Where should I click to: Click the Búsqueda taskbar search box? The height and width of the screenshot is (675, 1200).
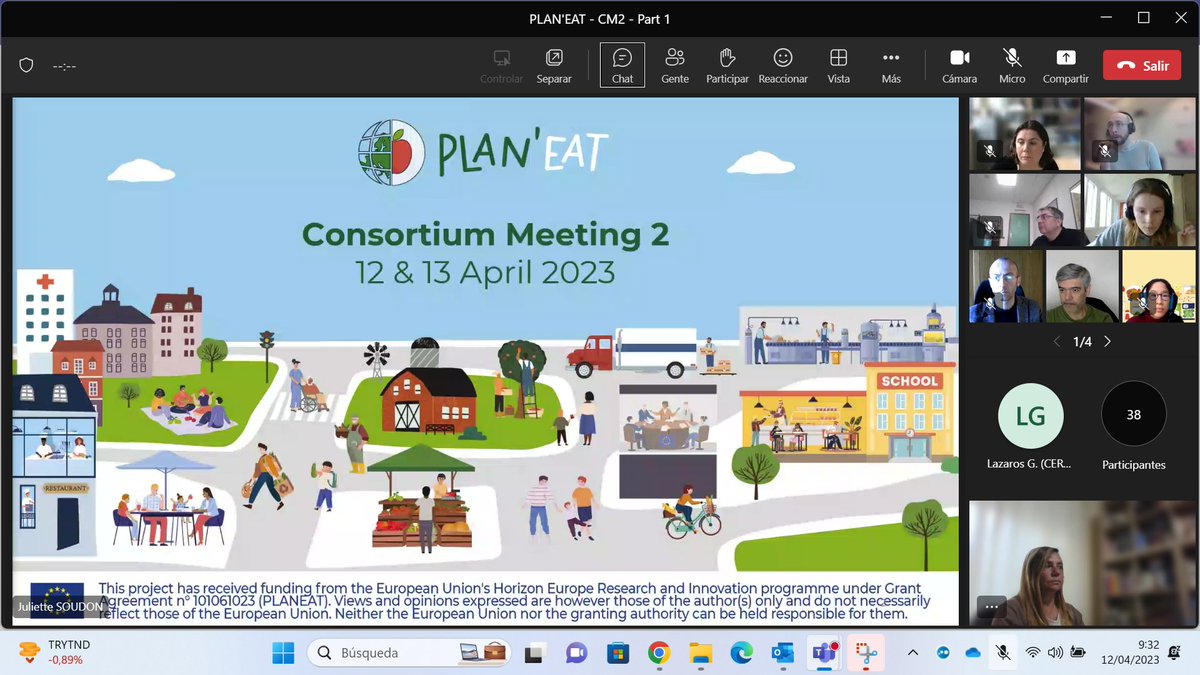411,653
